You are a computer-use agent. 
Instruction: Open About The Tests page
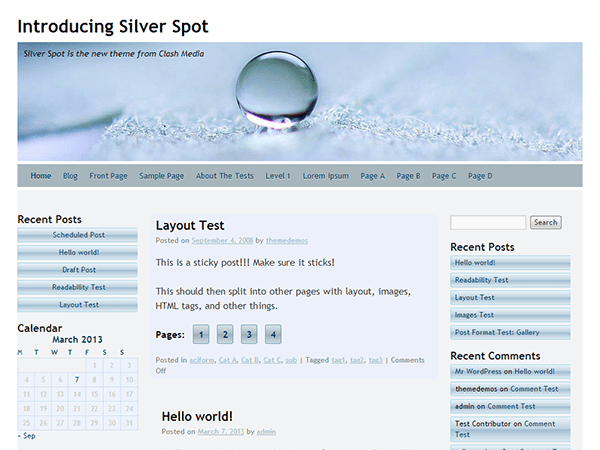225,176
